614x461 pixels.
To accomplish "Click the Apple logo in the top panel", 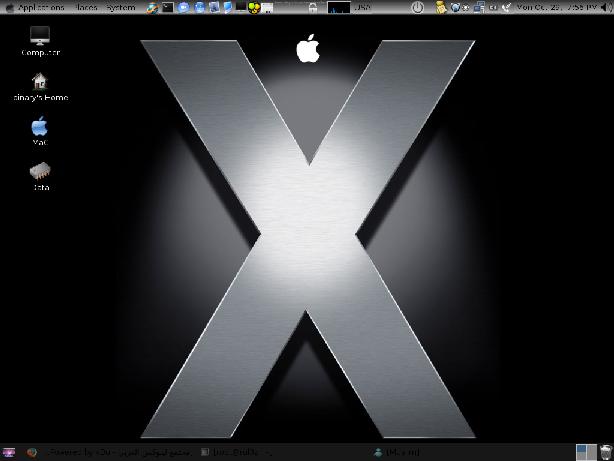I will tap(9, 7).
